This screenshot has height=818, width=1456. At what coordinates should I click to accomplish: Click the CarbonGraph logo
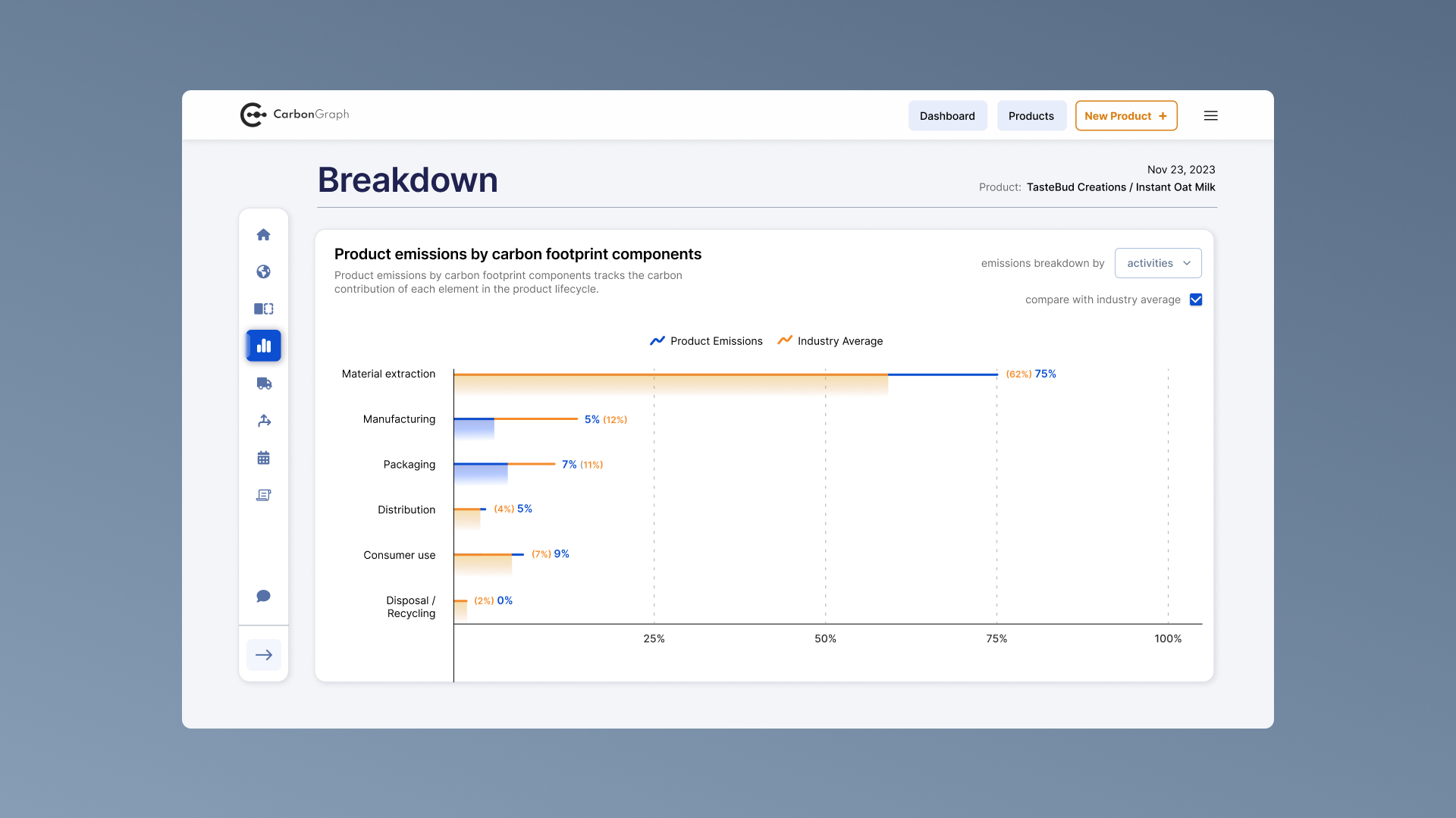294,114
